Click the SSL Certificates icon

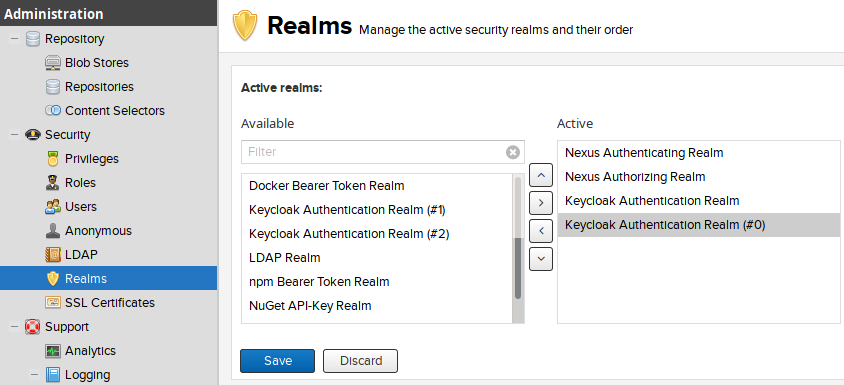tap(52, 303)
